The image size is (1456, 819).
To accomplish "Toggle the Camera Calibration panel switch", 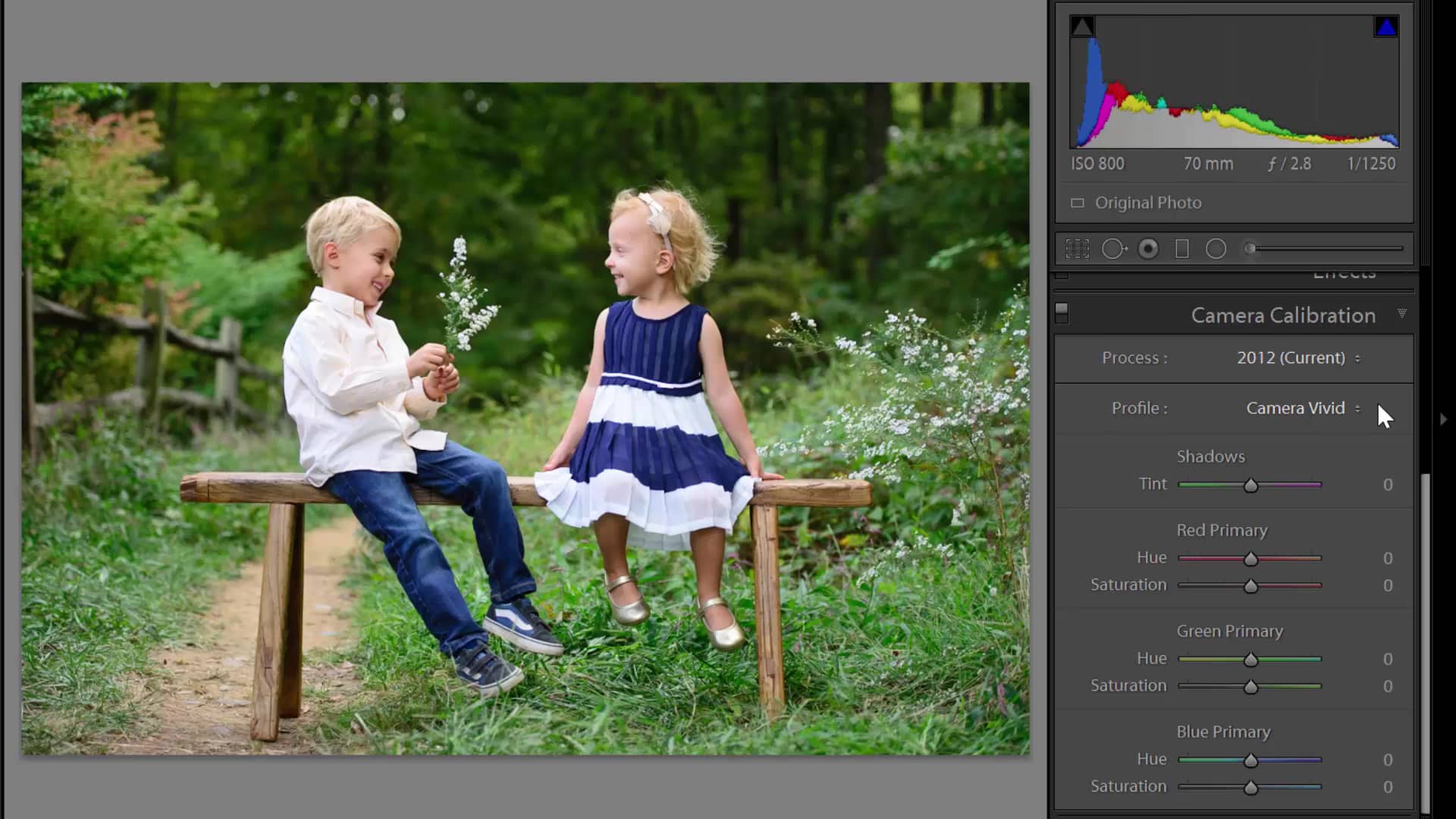I will point(1062,312).
